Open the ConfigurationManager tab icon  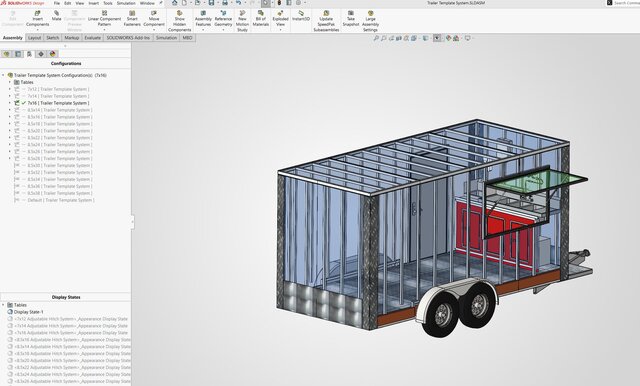click(29, 54)
